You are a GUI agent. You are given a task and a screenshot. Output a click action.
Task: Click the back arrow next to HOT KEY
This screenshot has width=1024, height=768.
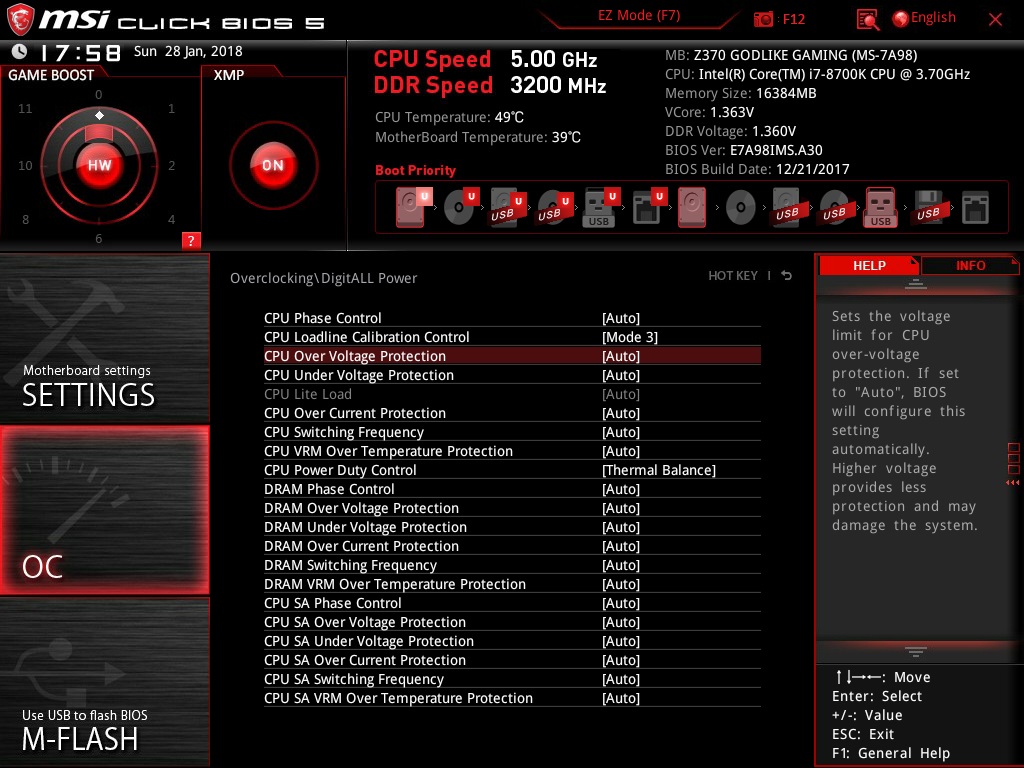(x=787, y=276)
